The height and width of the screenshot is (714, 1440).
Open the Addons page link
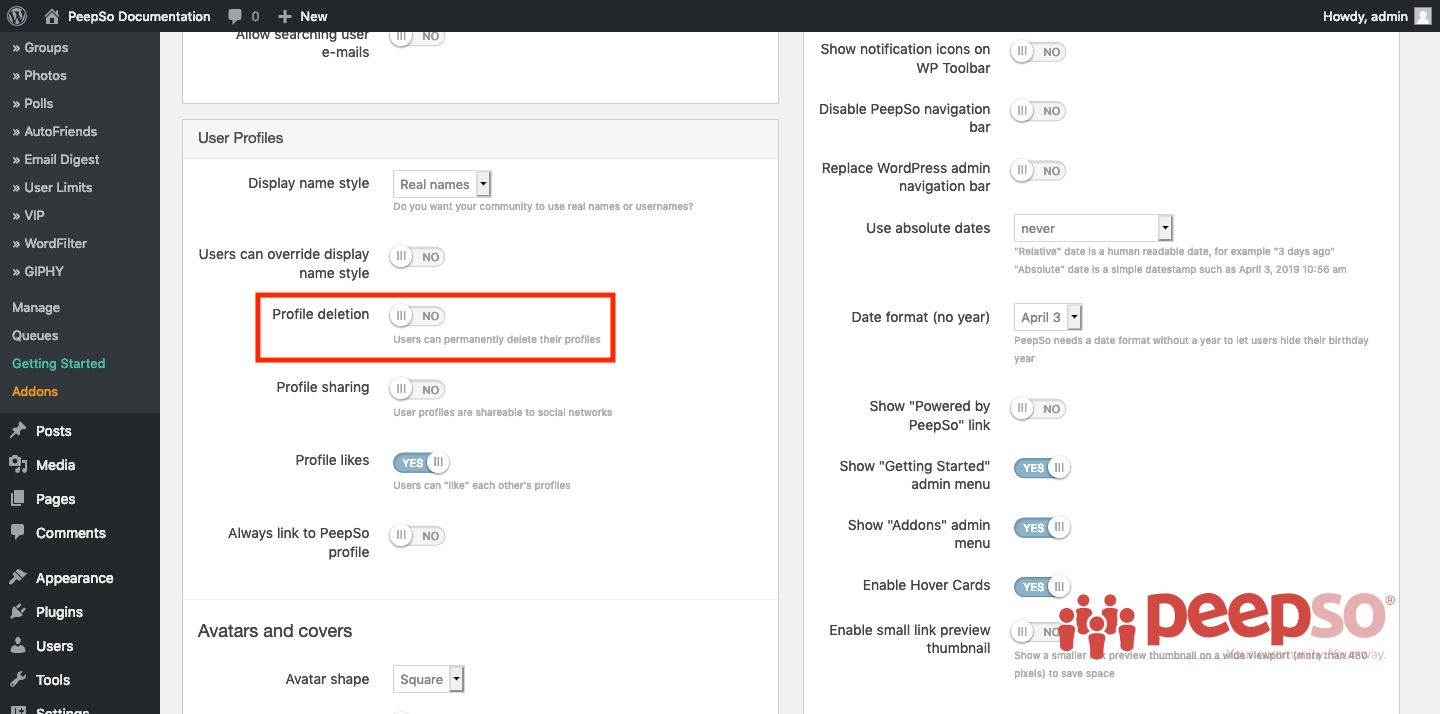click(35, 391)
